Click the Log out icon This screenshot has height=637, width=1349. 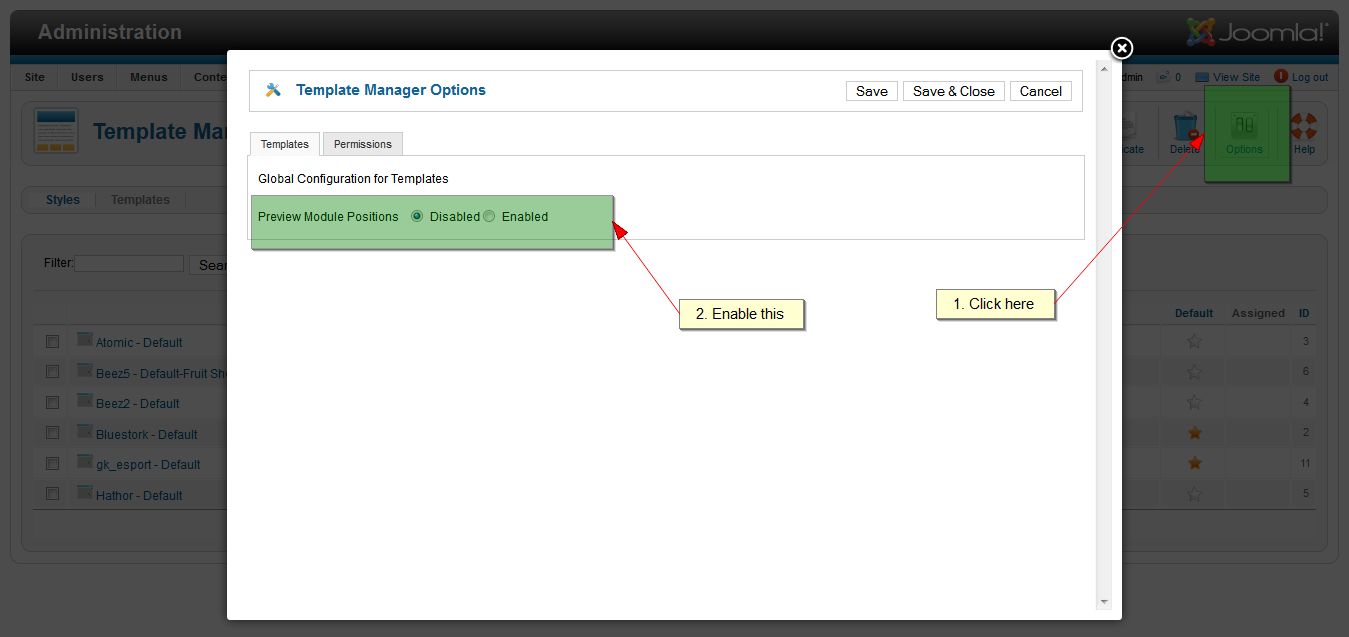[1281, 76]
